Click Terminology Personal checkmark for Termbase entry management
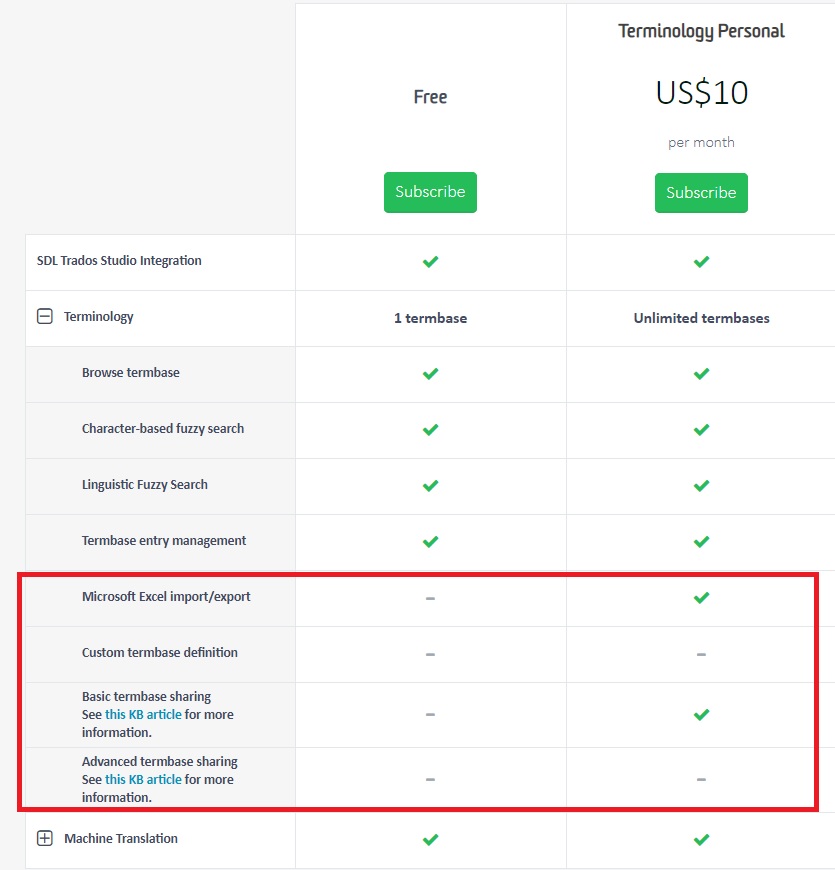835x870 pixels. [701, 542]
